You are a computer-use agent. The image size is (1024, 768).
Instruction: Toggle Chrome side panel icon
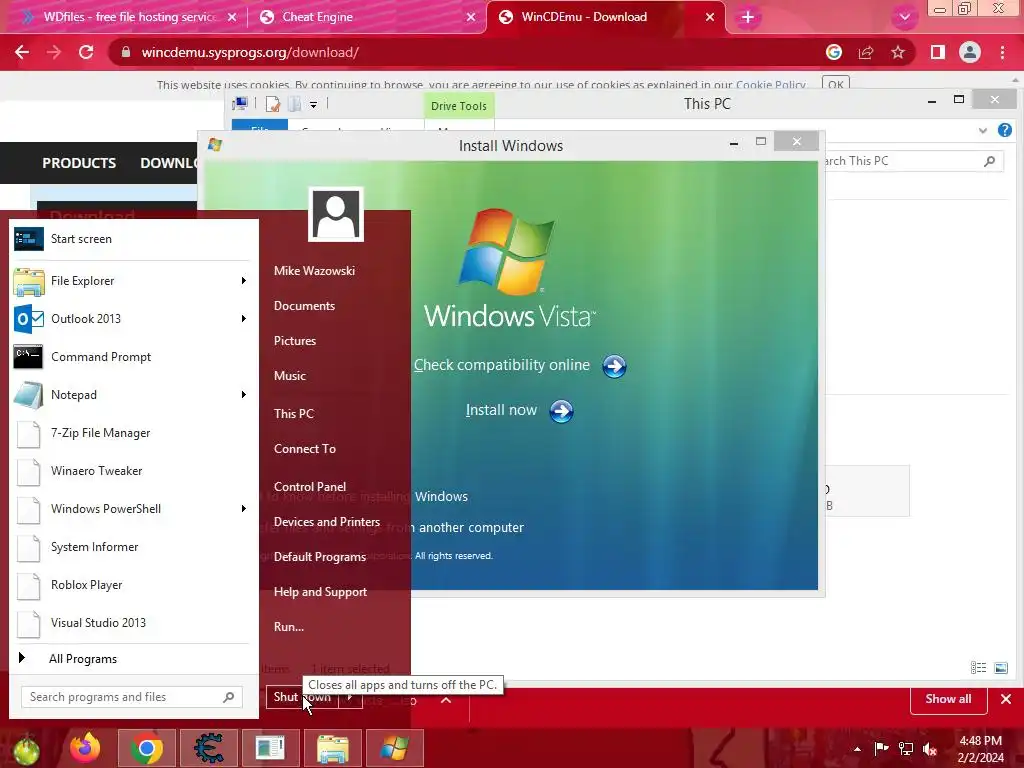coord(938,52)
